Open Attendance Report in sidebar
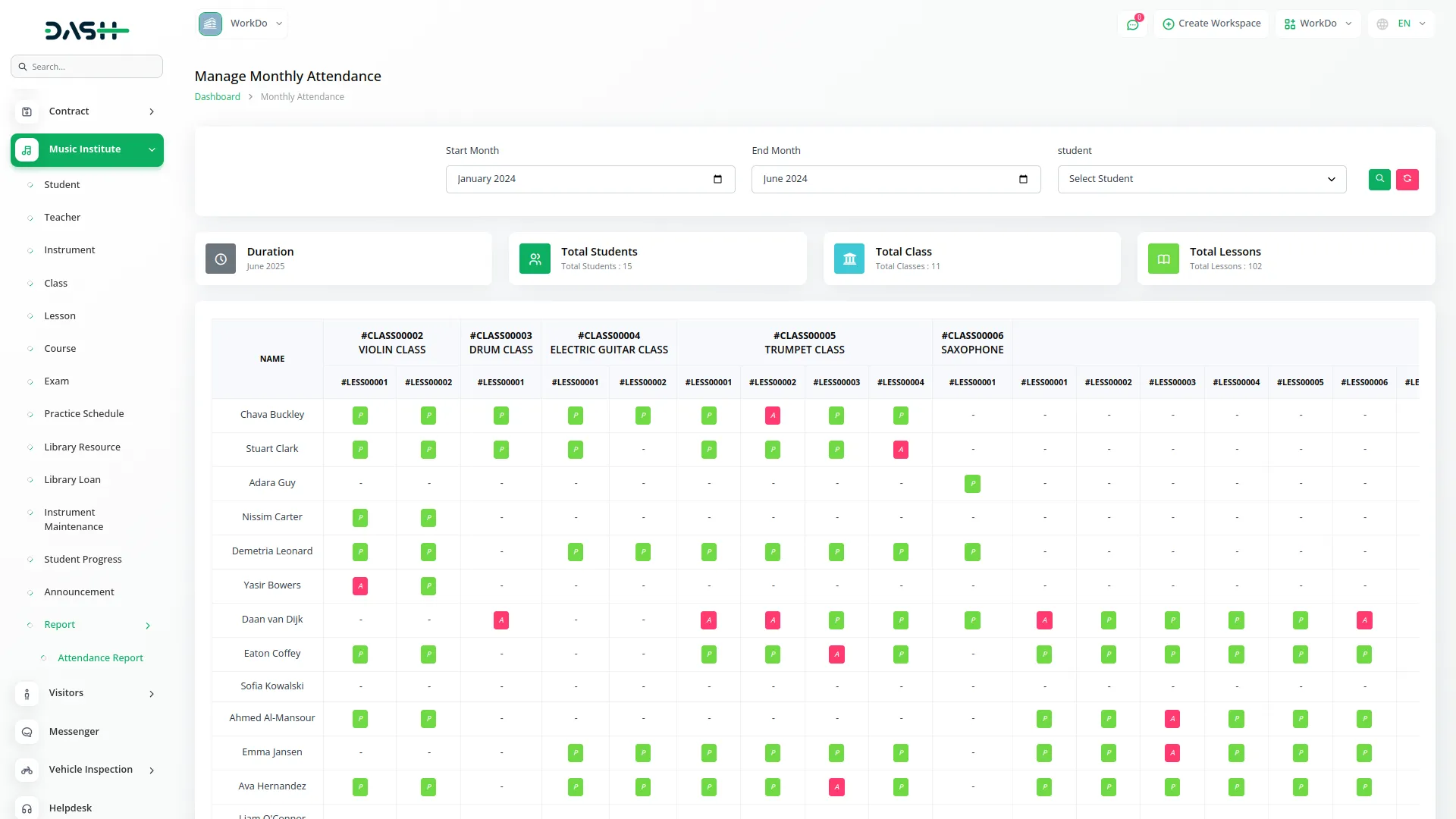 pyautogui.click(x=100, y=658)
